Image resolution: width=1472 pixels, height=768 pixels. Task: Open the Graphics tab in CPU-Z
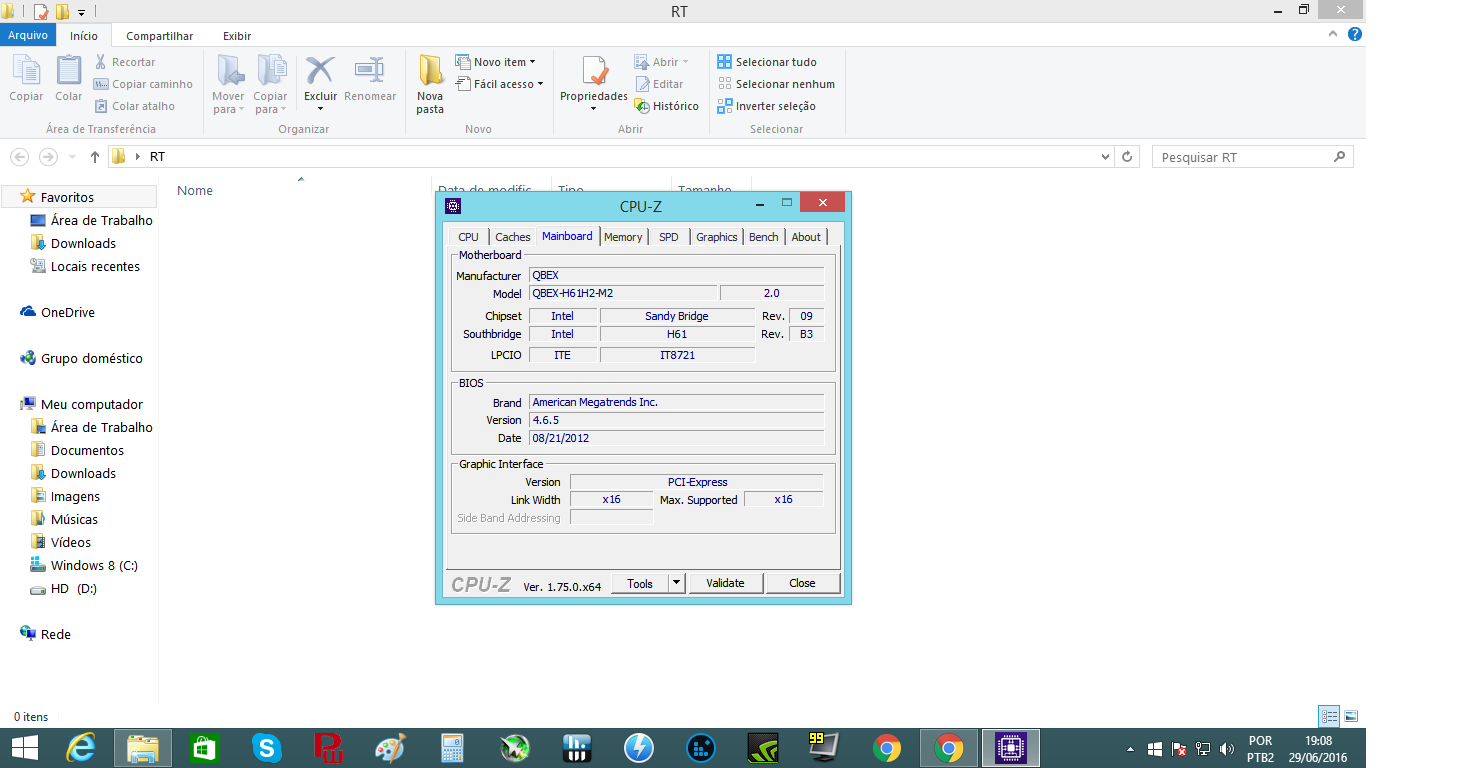coord(717,237)
